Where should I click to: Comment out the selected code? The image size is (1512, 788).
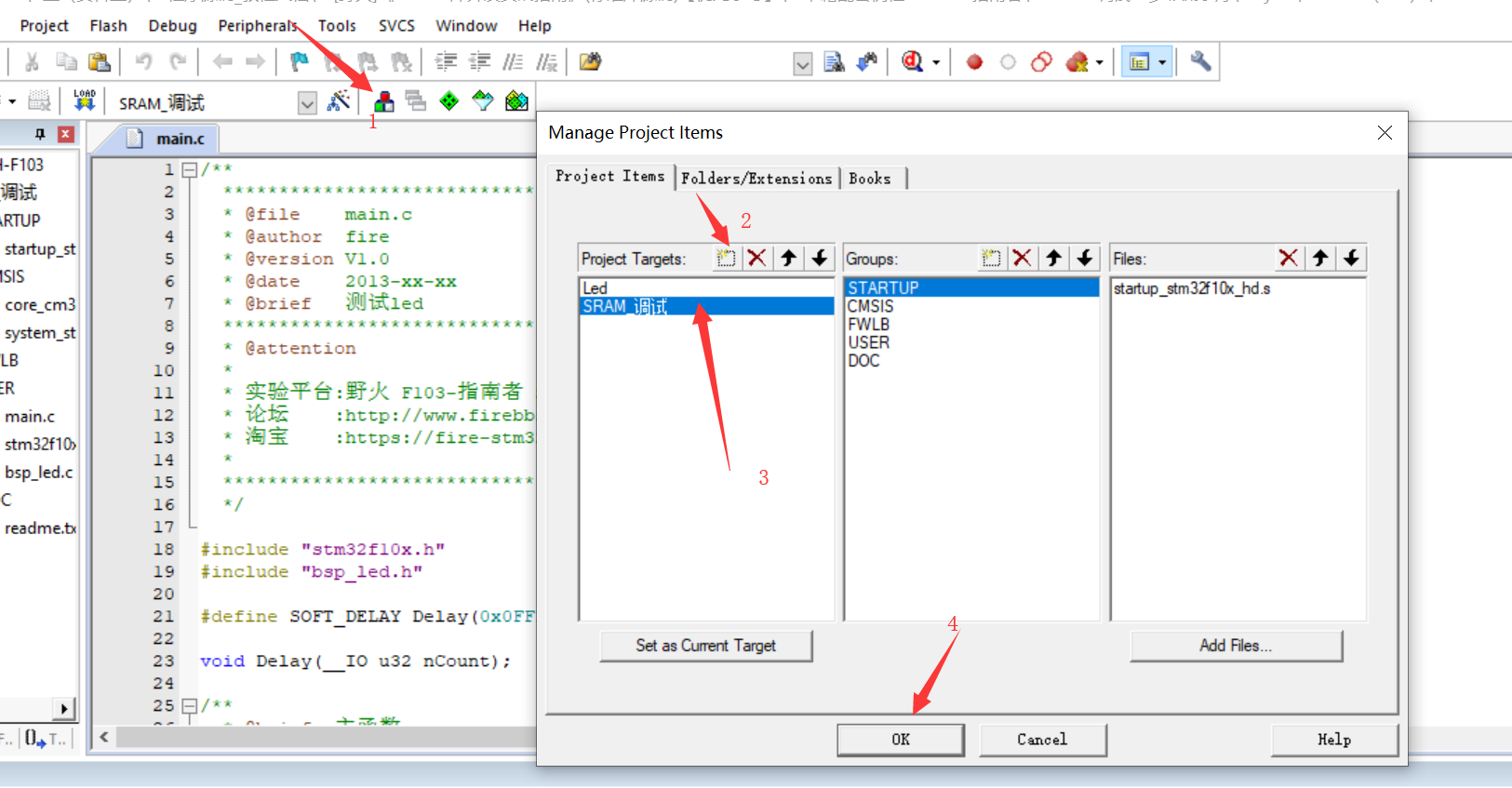click(513, 62)
